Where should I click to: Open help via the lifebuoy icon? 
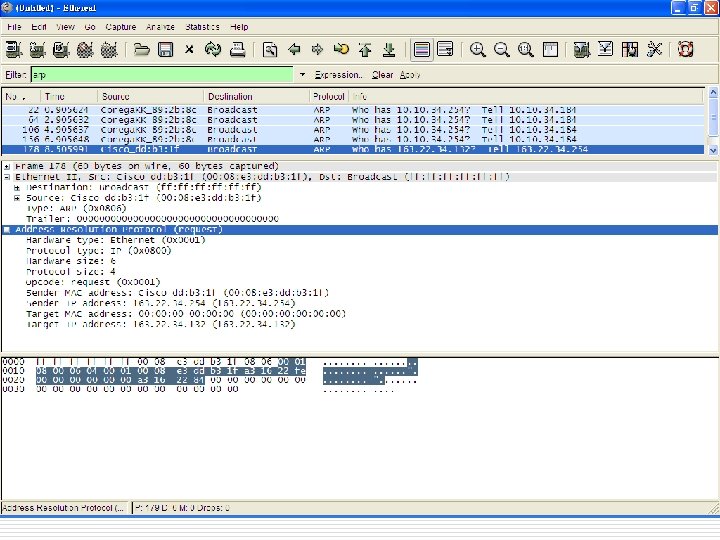(685, 49)
